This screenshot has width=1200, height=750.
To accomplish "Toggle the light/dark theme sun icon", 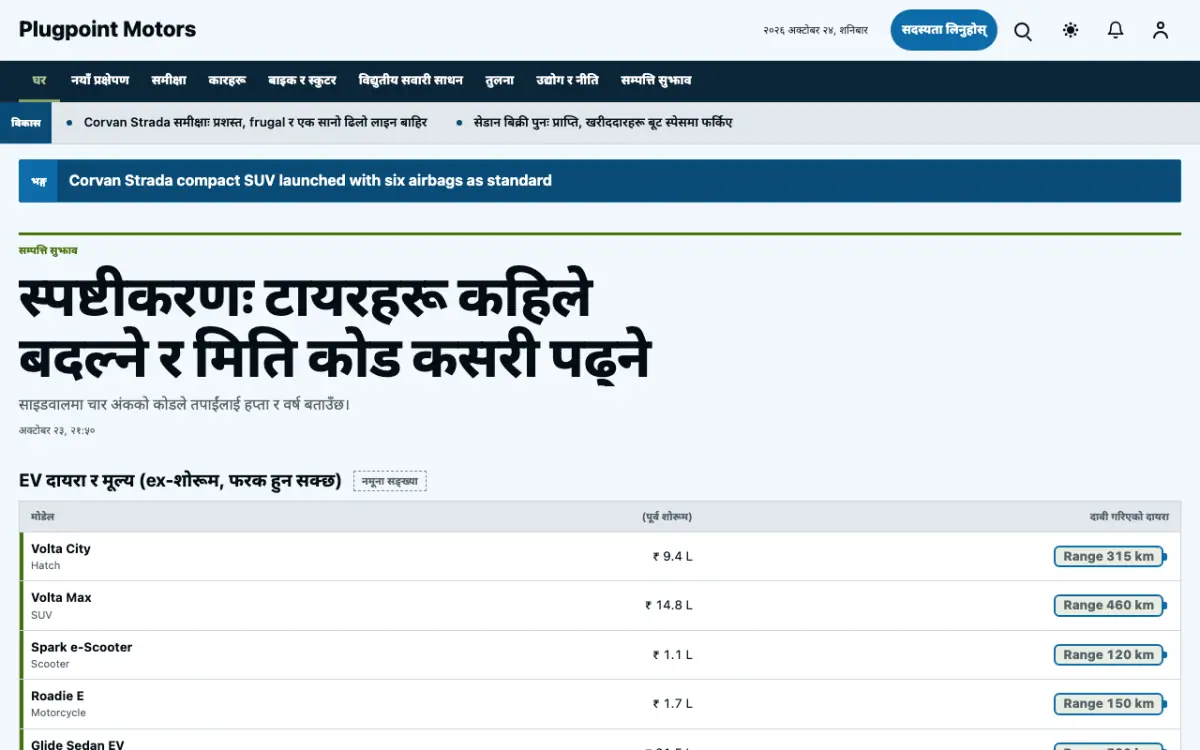I will (1071, 31).
